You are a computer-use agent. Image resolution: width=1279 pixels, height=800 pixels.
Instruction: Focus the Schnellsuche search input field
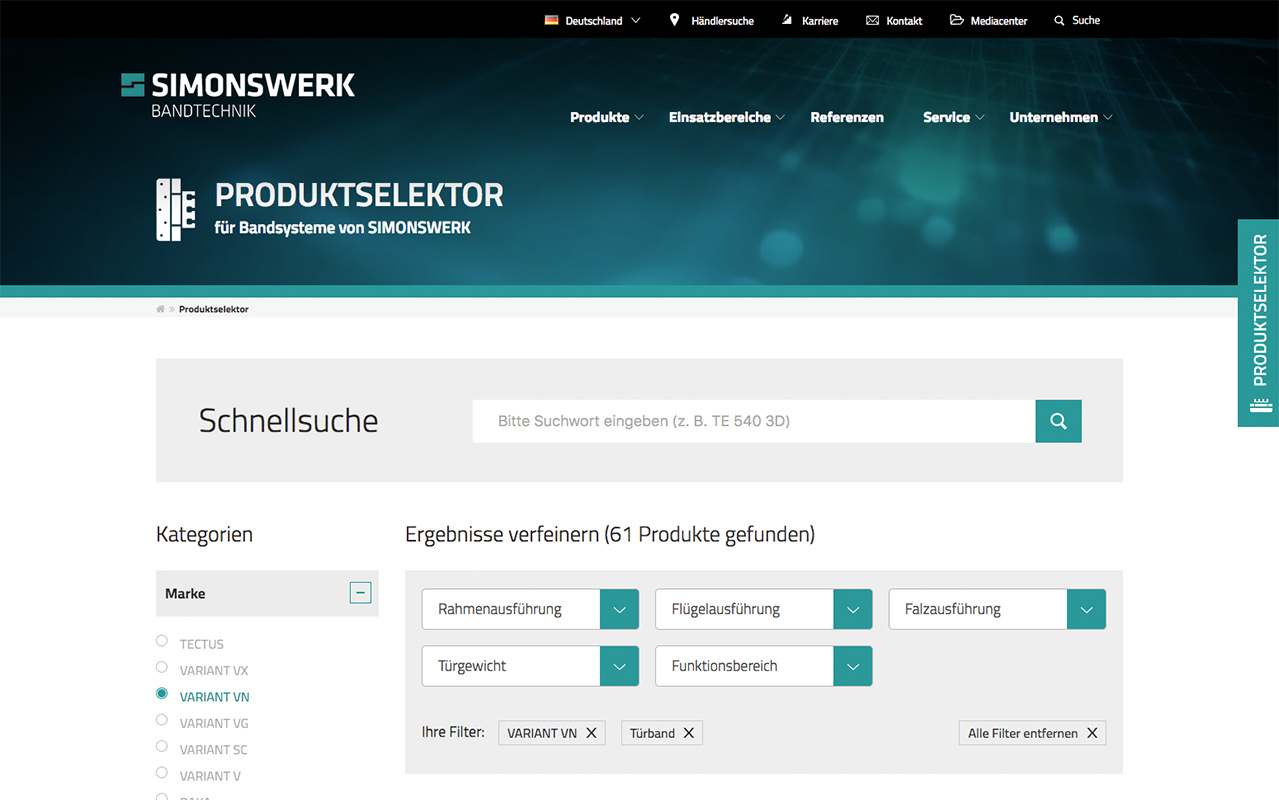[x=754, y=421]
